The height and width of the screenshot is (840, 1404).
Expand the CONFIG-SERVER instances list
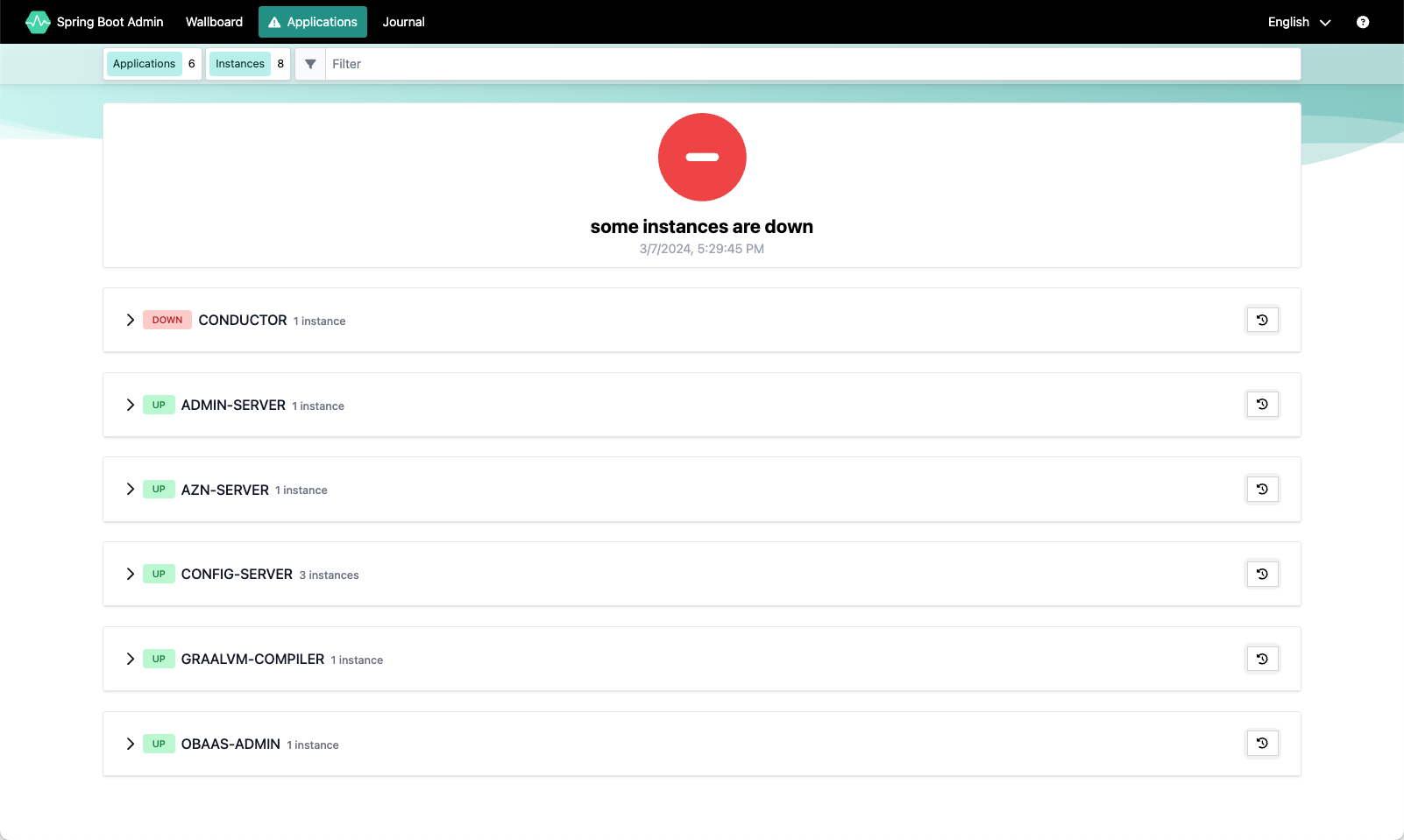click(130, 574)
